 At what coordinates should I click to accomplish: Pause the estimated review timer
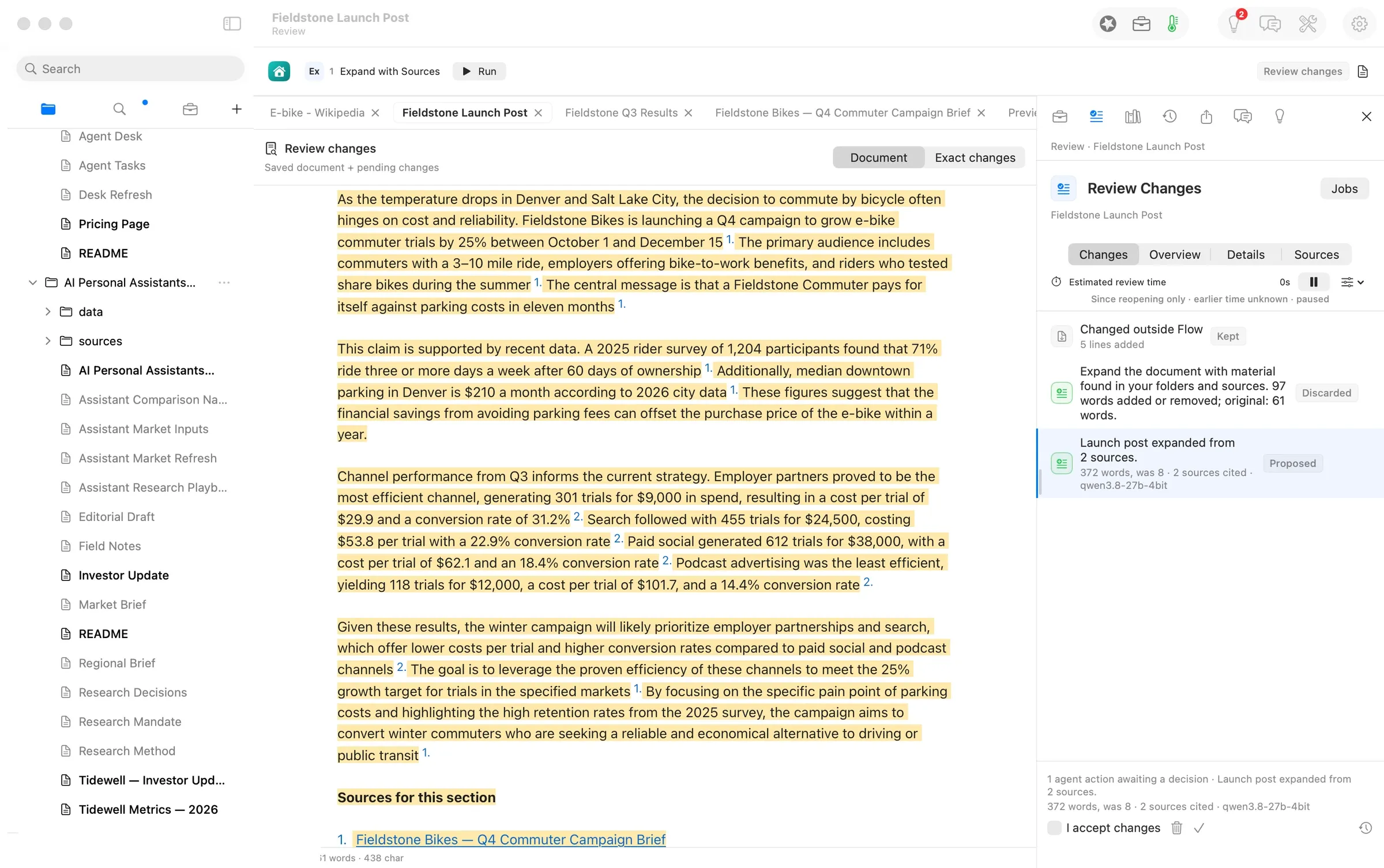click(1314, 282)
